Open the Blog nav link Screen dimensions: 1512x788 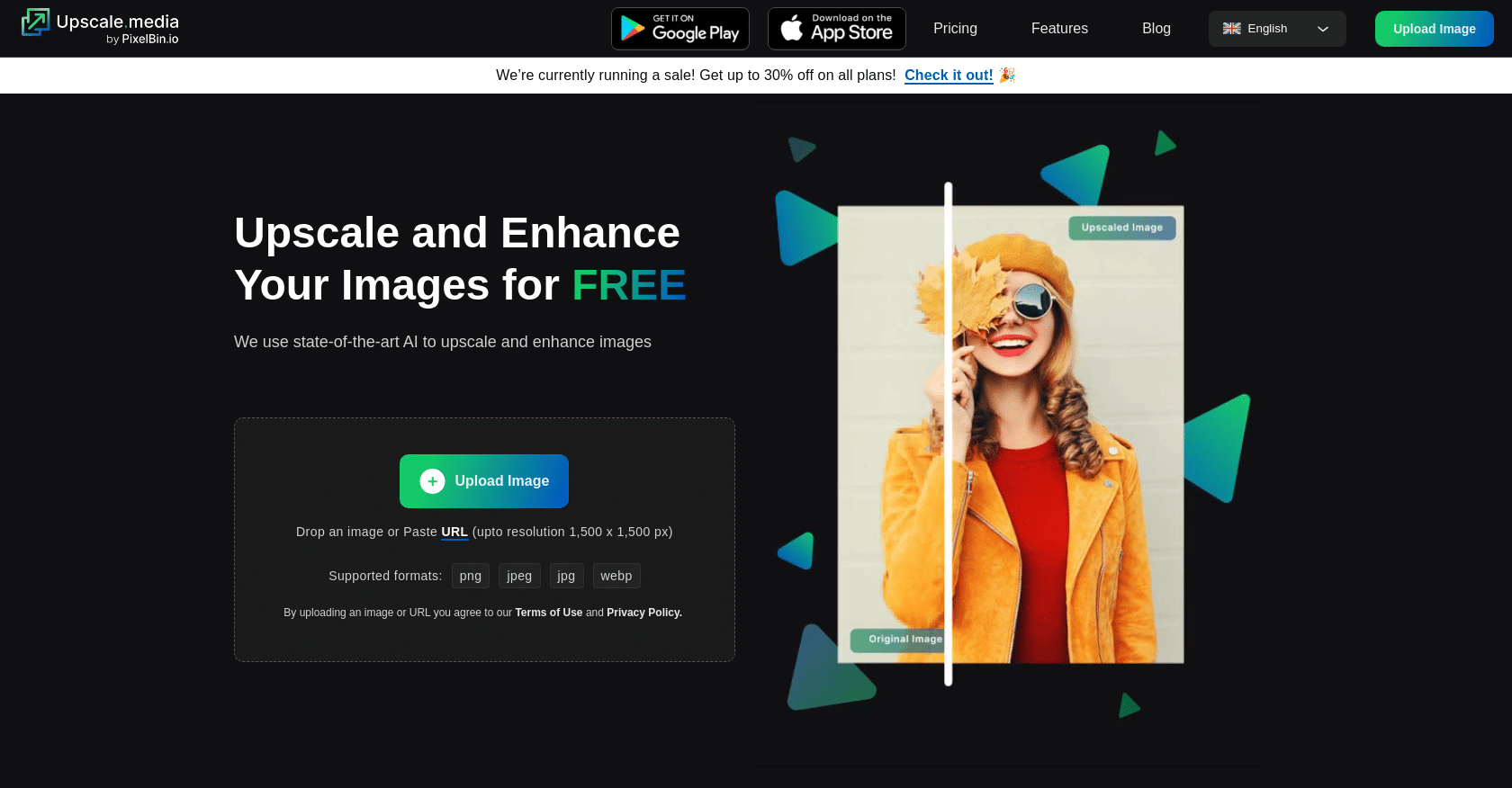(x=1156, y=29)
